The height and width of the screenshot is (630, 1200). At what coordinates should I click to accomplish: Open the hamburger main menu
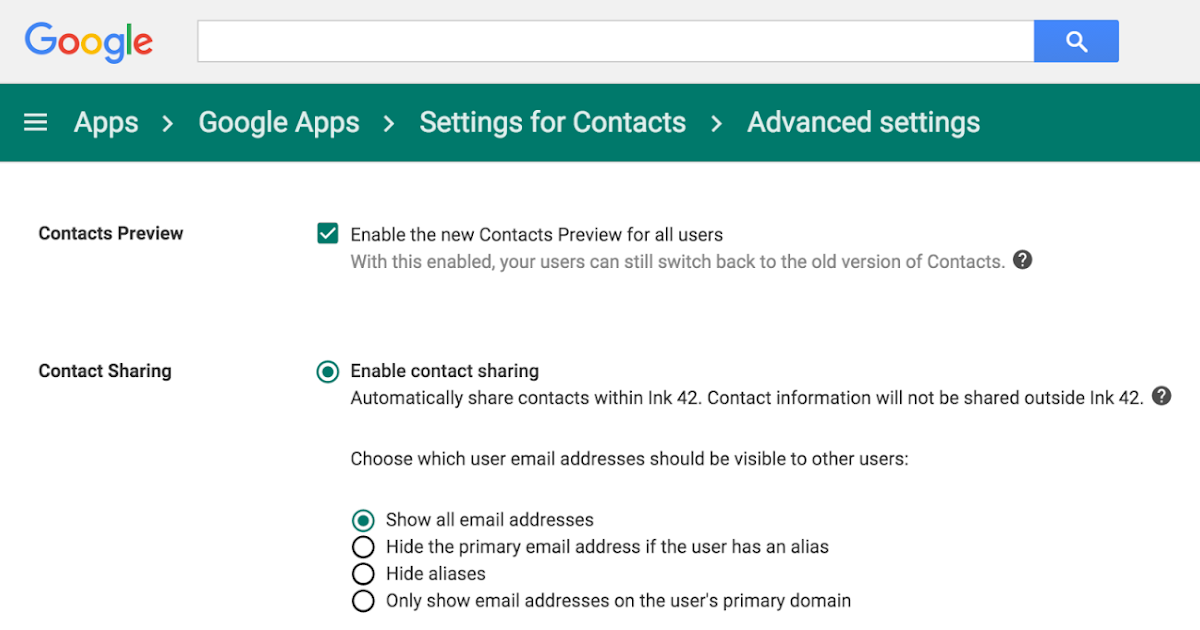click(x=36, y=122)
